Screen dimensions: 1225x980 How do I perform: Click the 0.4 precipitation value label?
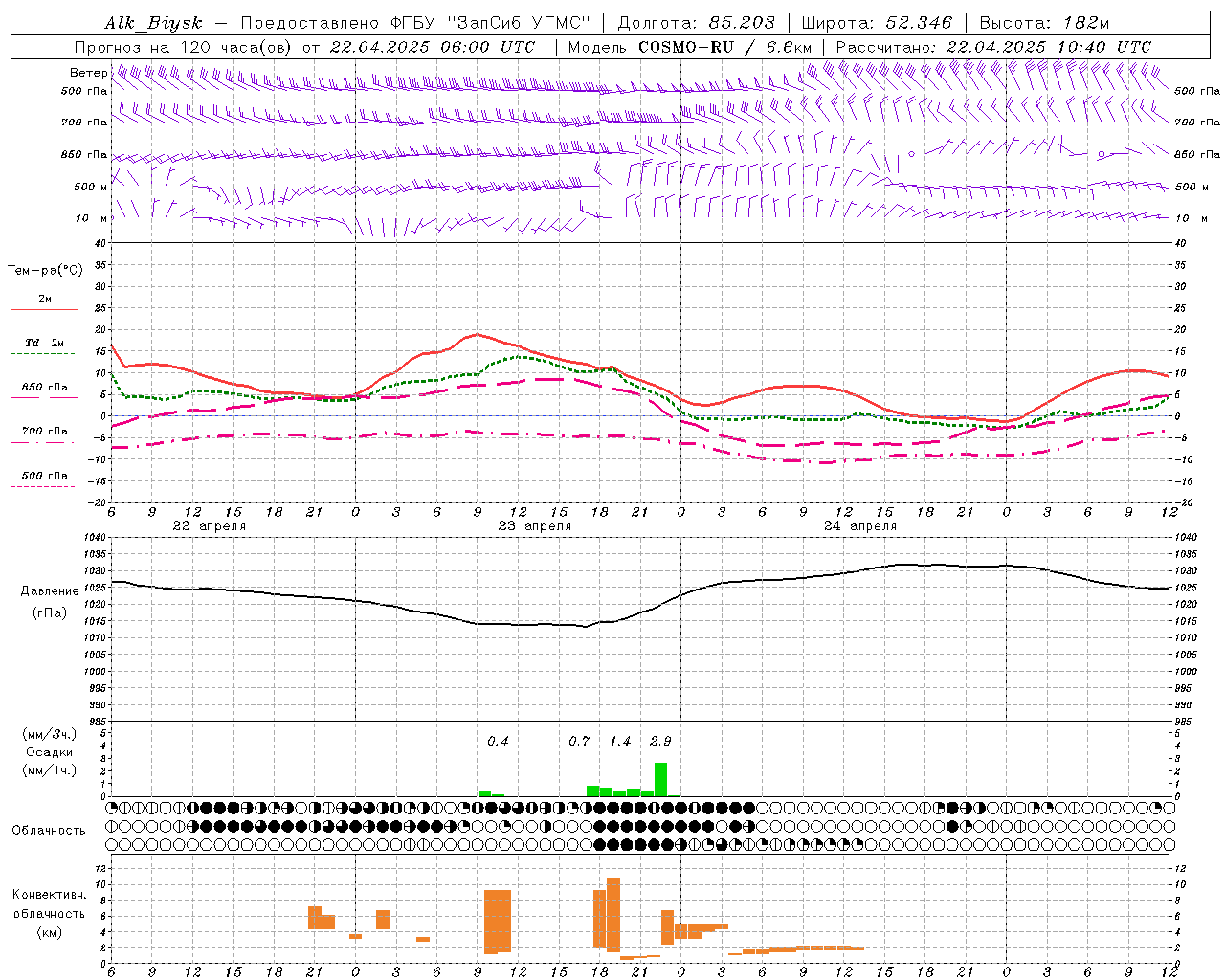498,741
